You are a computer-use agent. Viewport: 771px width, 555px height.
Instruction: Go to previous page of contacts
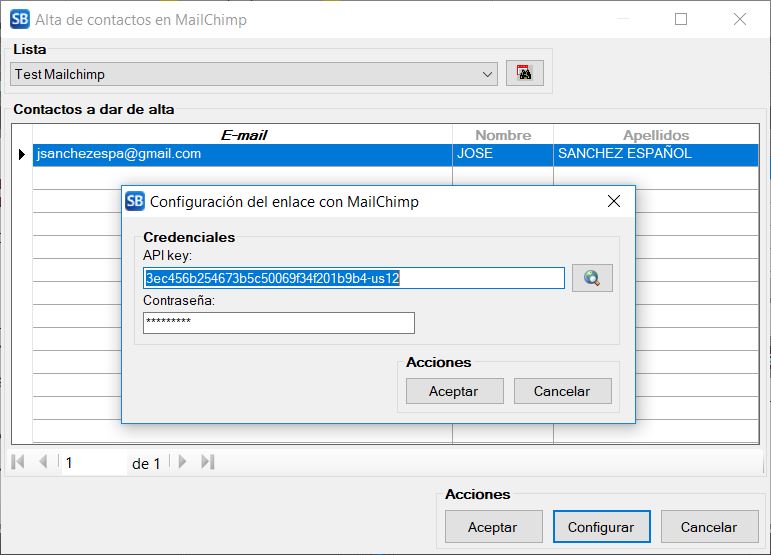click(43, 462)
